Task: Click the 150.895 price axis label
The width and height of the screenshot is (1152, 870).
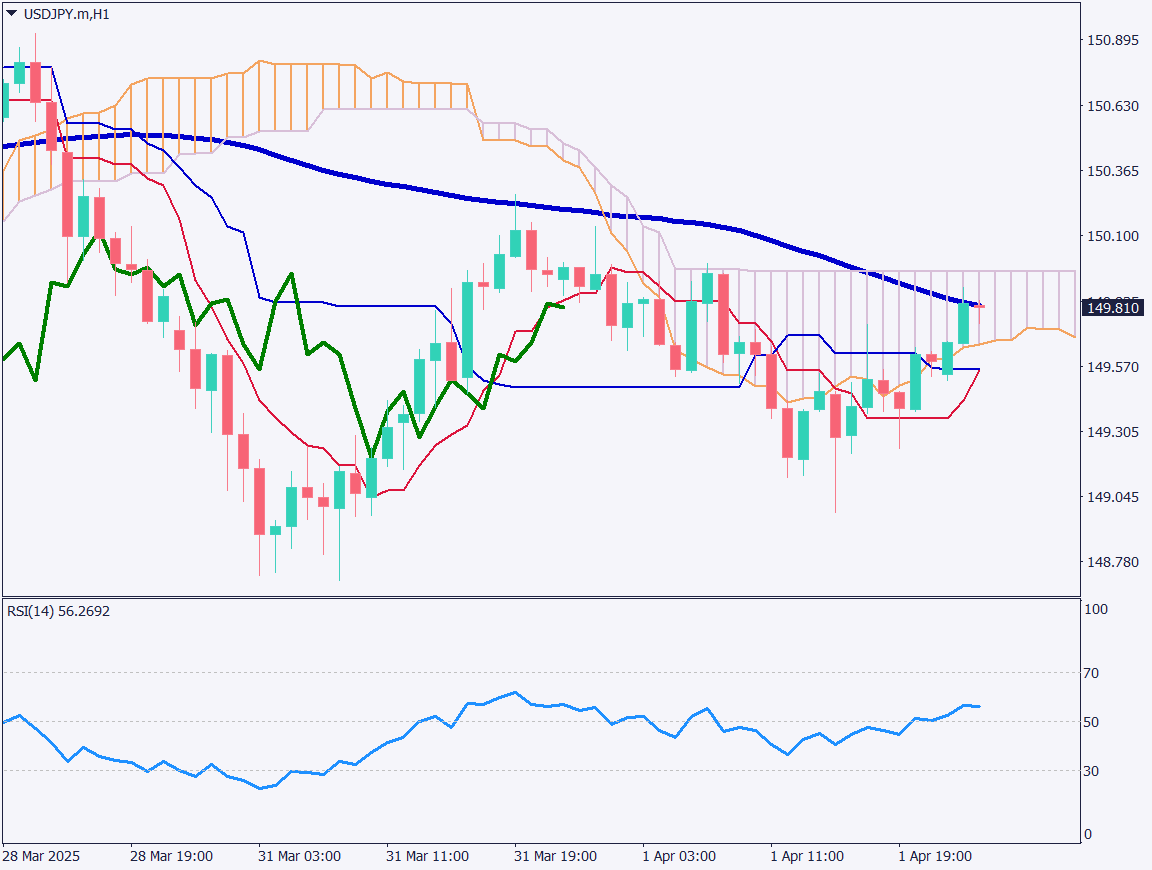Action: (x=1113, y=41)
